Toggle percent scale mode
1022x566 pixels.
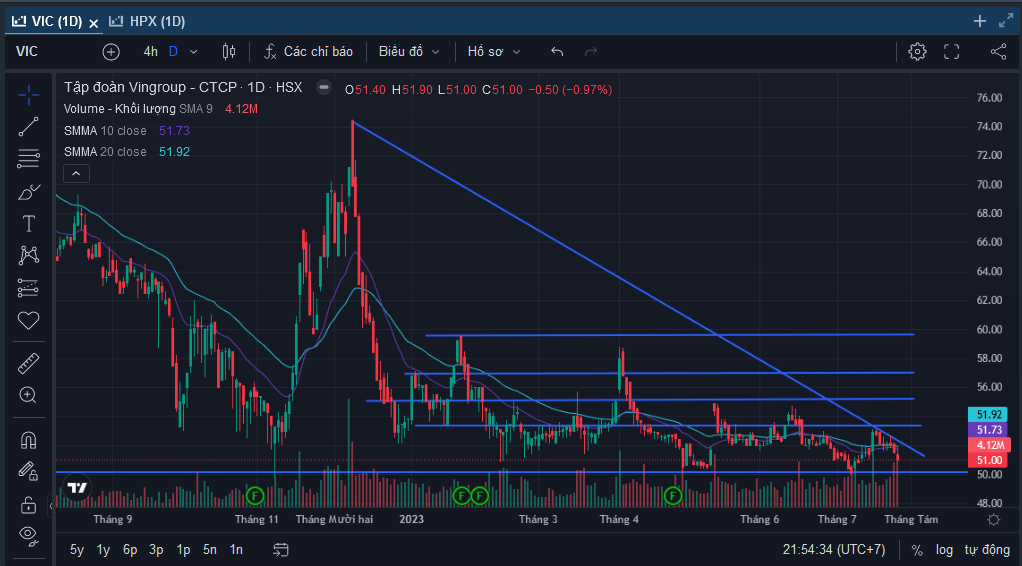917,550
